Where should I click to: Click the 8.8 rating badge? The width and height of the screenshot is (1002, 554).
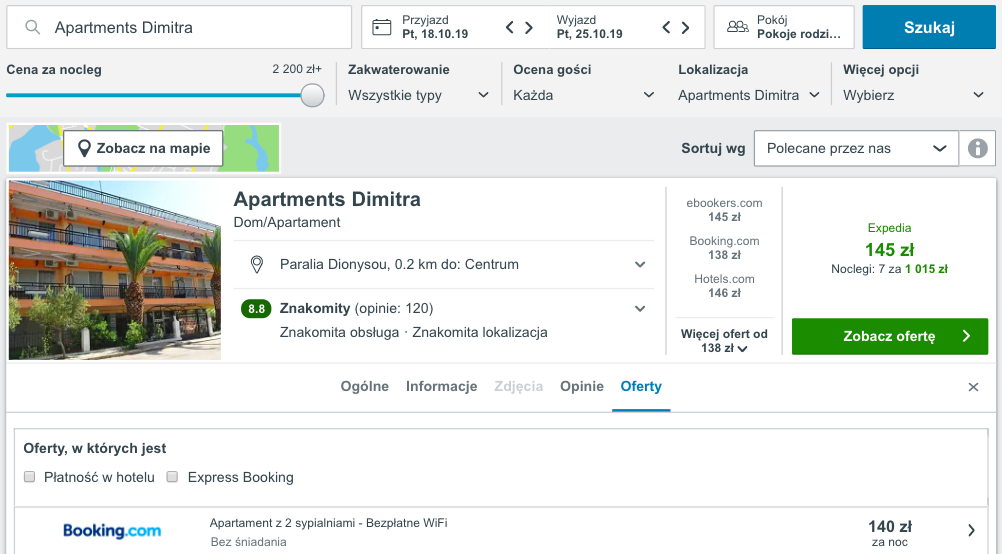point(256,309)
